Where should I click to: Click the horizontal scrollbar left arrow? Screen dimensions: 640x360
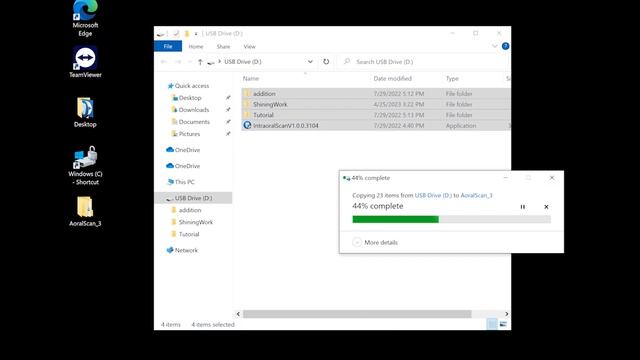pyautogui.click(x=238, y=314)
